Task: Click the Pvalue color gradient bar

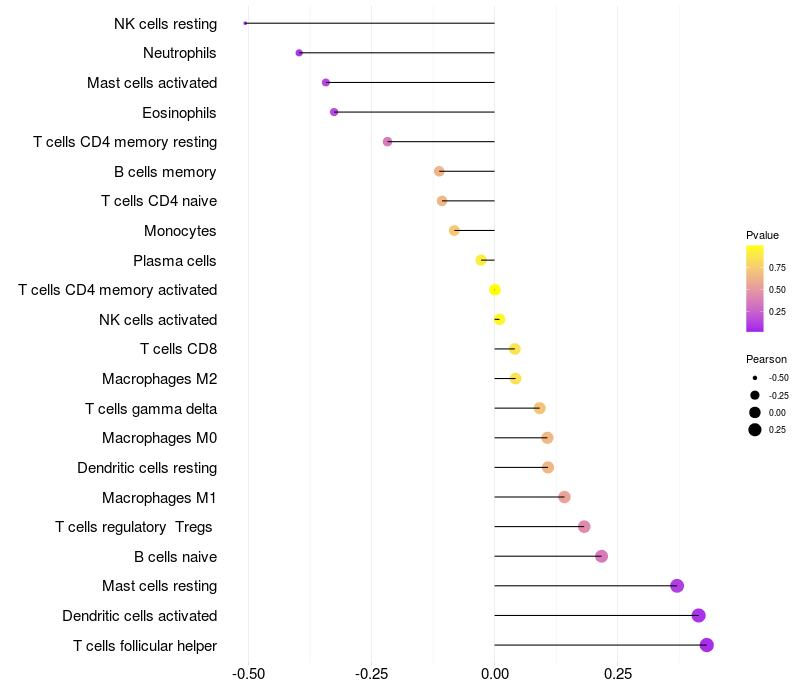Action: [755, 288]
